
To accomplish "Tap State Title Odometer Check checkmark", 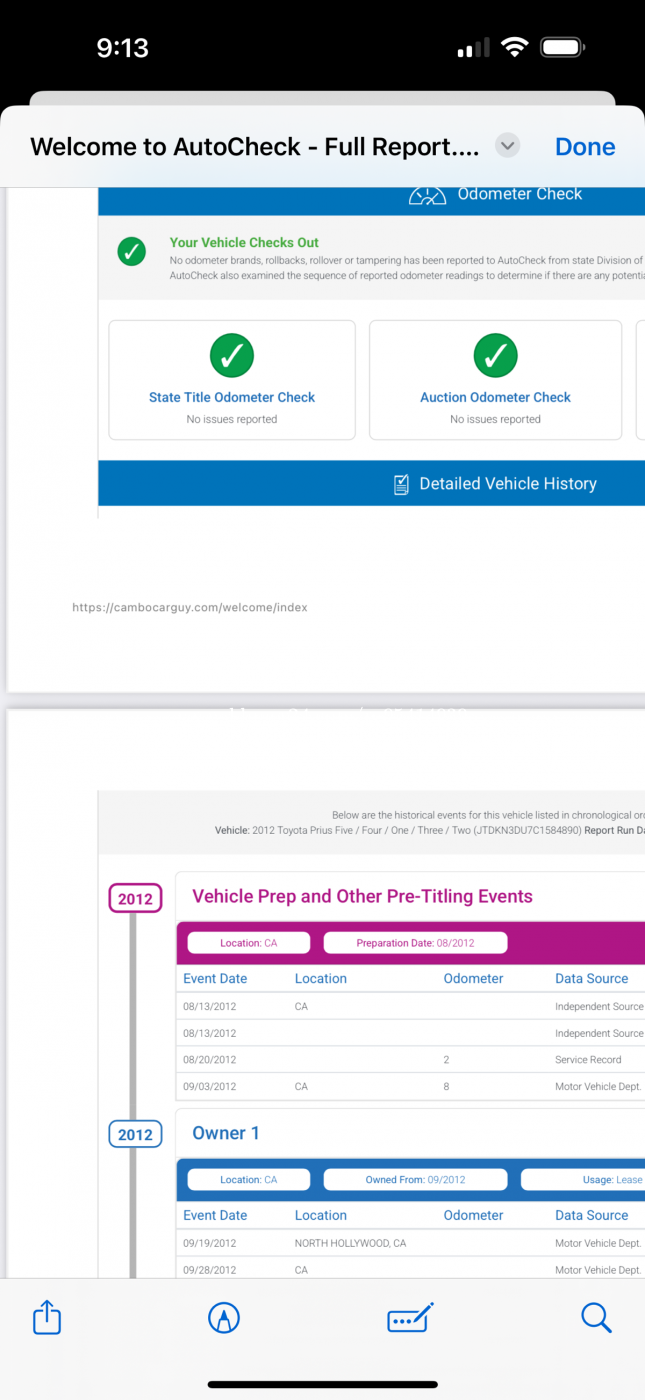I will (232, 354).
